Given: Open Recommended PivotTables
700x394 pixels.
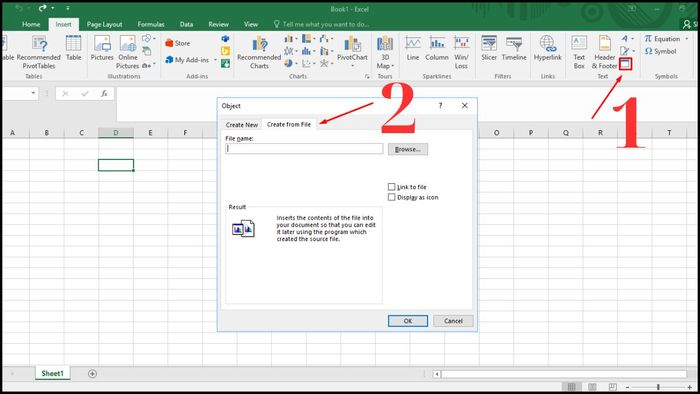Looking at the screenshot, I should pyautogui.click(x=39, y=53).
